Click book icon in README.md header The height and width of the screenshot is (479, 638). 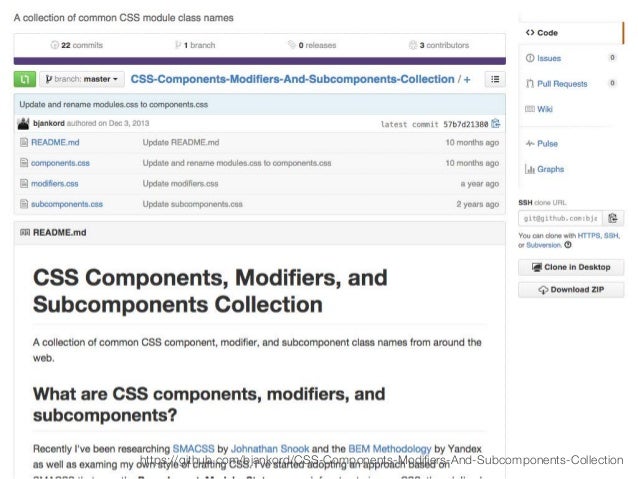pyautogui.click(x=25, y=232)
